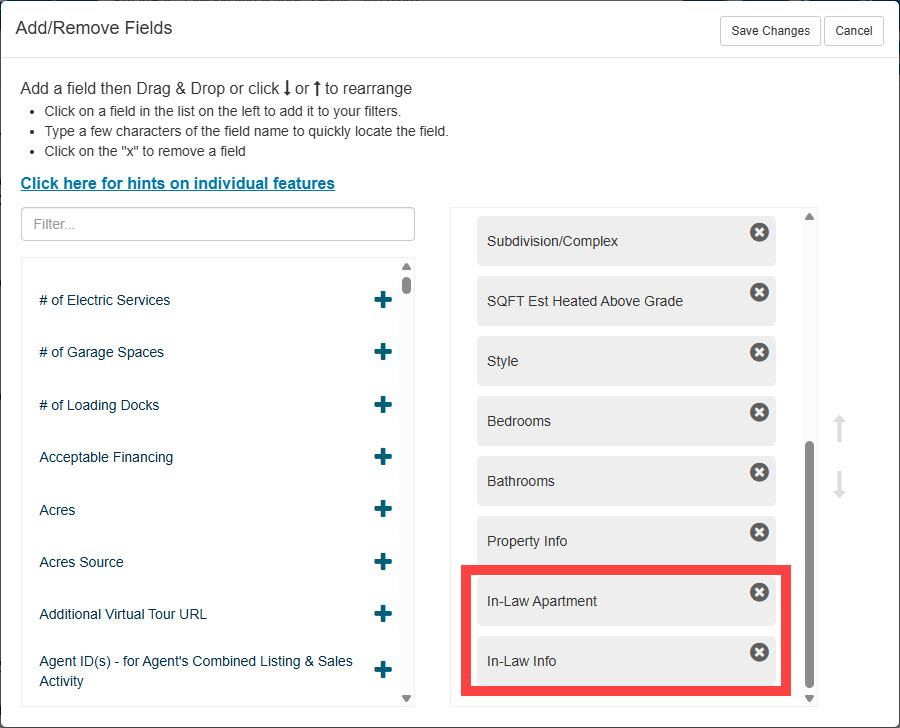This screenshot has height=728, width=900.
Task: Click the # of Electric Services label
Action: click(x=104, y=300)
